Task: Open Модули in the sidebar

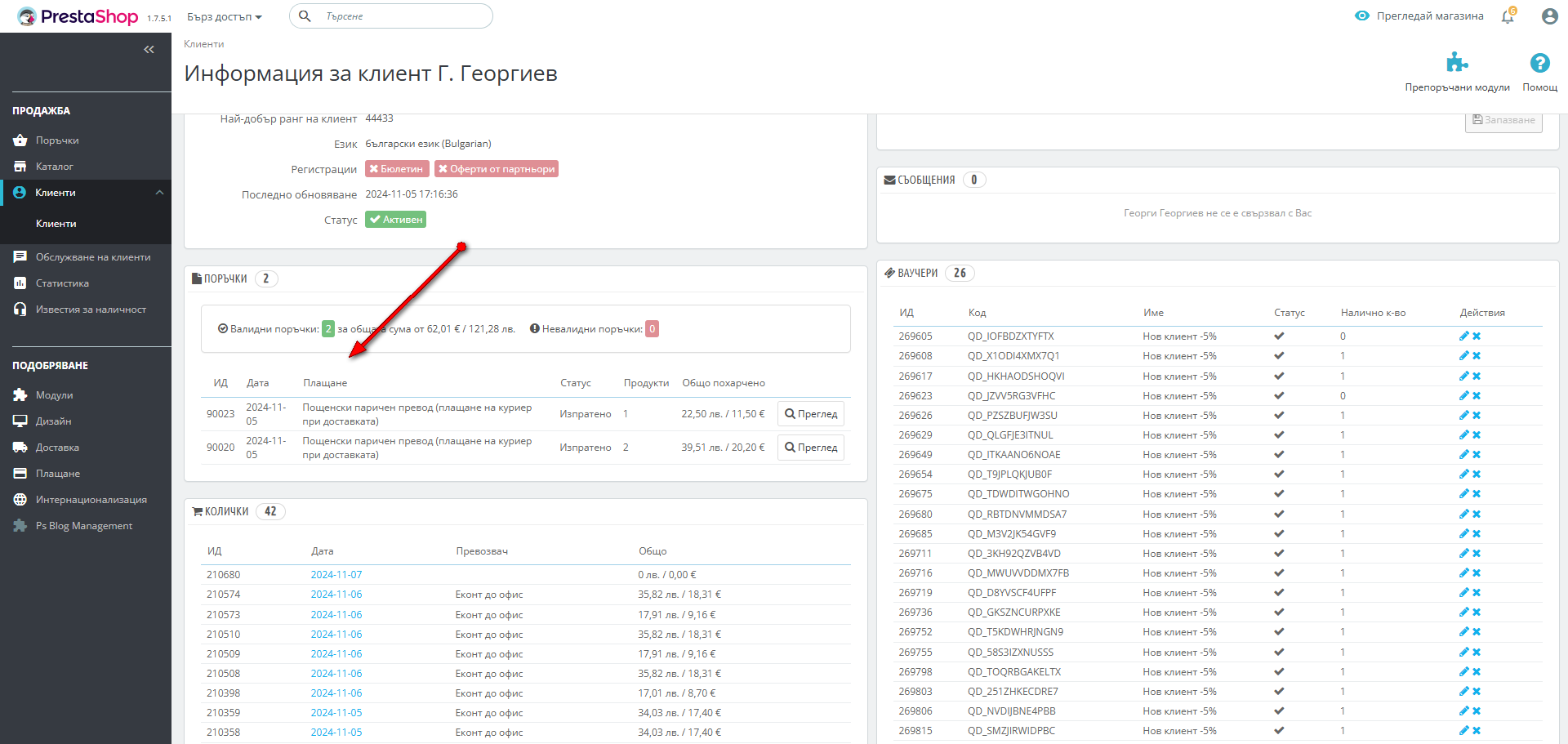Action: (54, 395)
